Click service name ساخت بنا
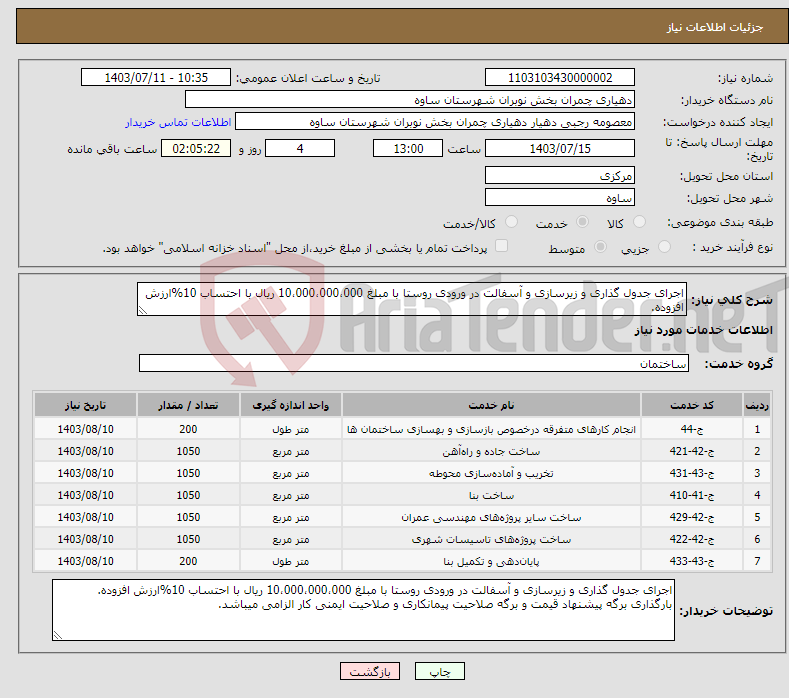The height and width of the screenshot is (698, 789). pyautogui.click(x=491, y=495)
